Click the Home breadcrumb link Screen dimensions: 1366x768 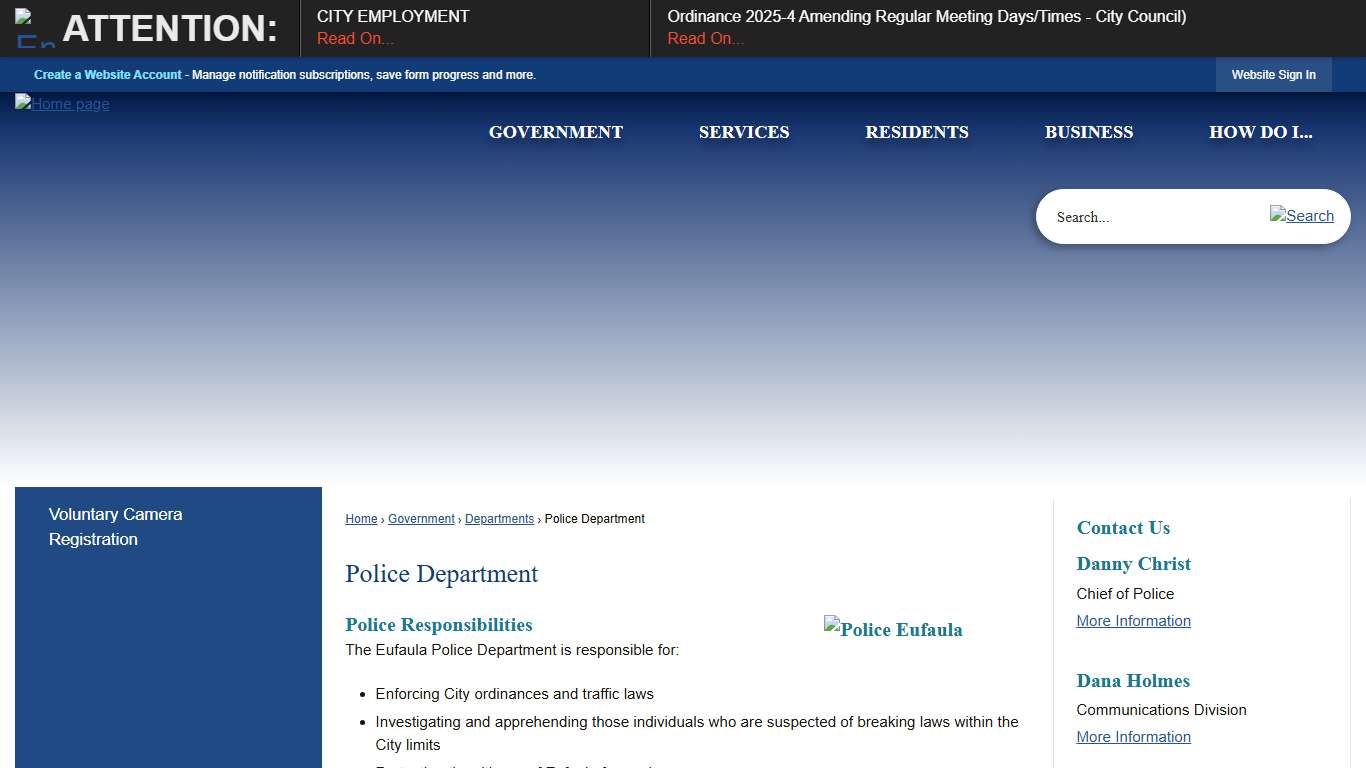[361, 518]
